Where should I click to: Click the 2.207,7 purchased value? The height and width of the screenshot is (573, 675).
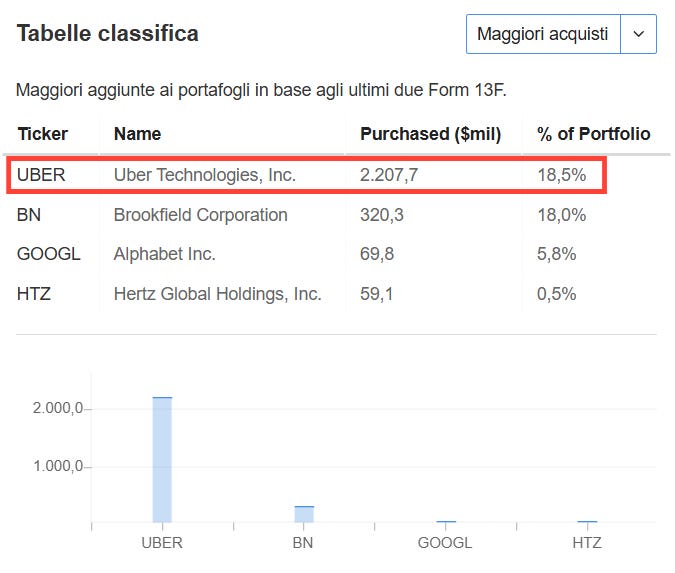389,175
